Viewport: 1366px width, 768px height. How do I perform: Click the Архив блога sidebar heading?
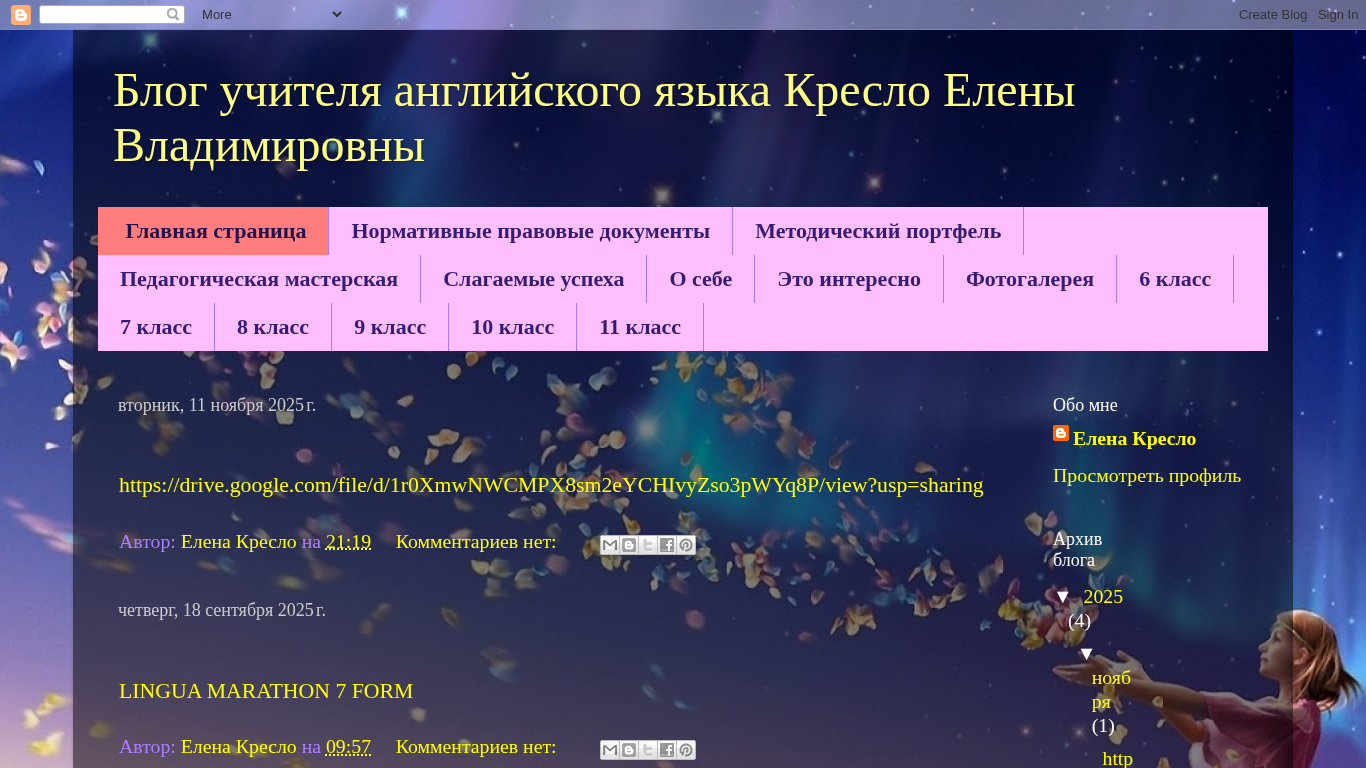pos(1078,549)
